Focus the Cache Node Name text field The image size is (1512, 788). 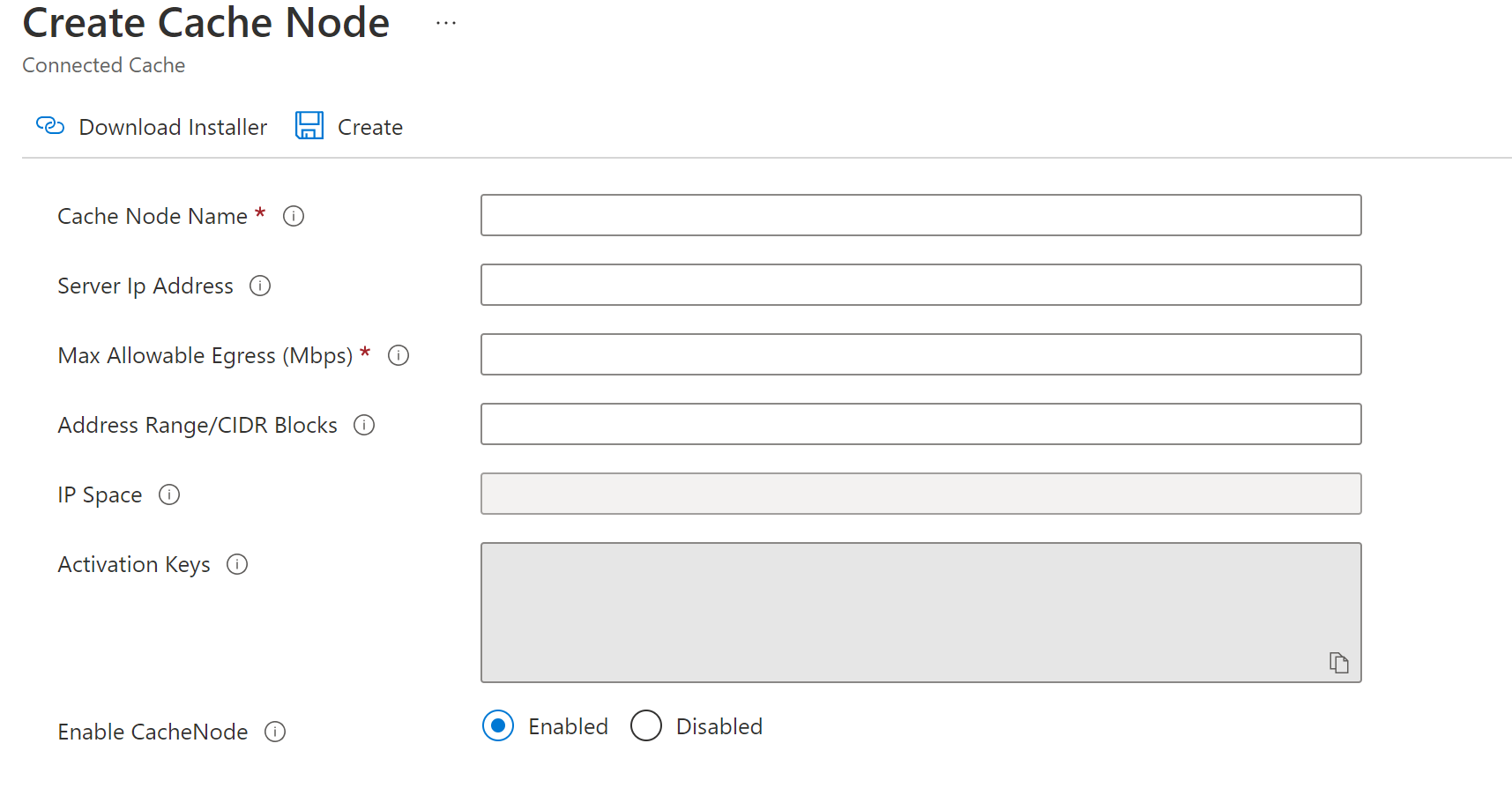[920, 215]
